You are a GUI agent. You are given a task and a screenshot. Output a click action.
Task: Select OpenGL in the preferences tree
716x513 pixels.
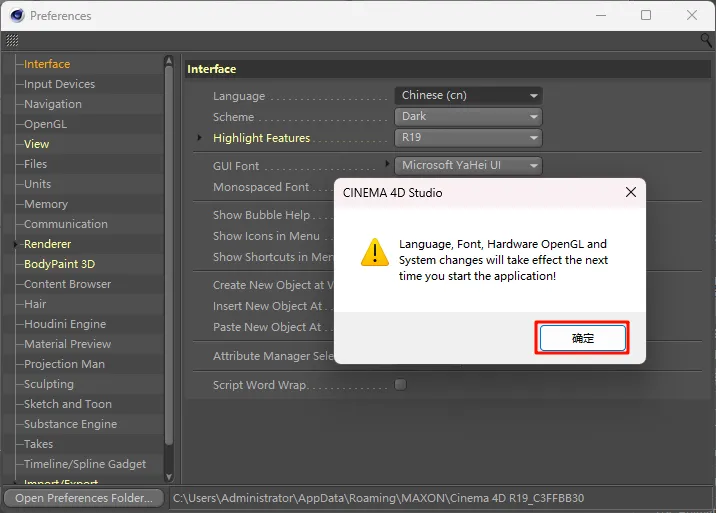pyautogui.click(x=46, y=124)
